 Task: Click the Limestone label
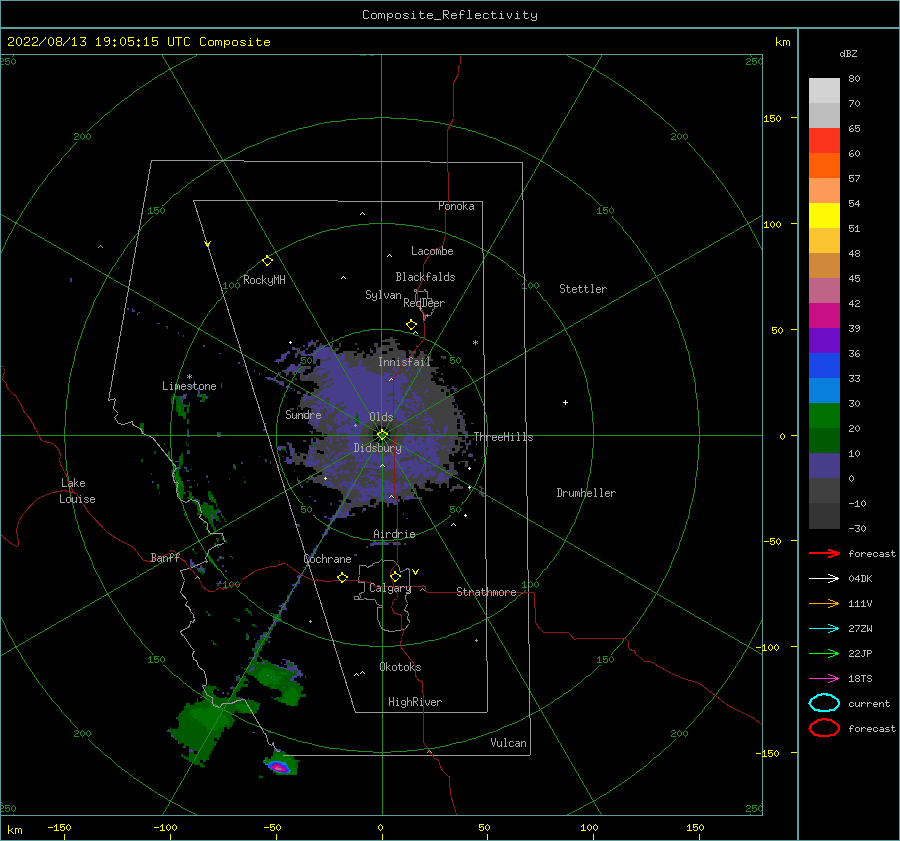pos(189,386)
